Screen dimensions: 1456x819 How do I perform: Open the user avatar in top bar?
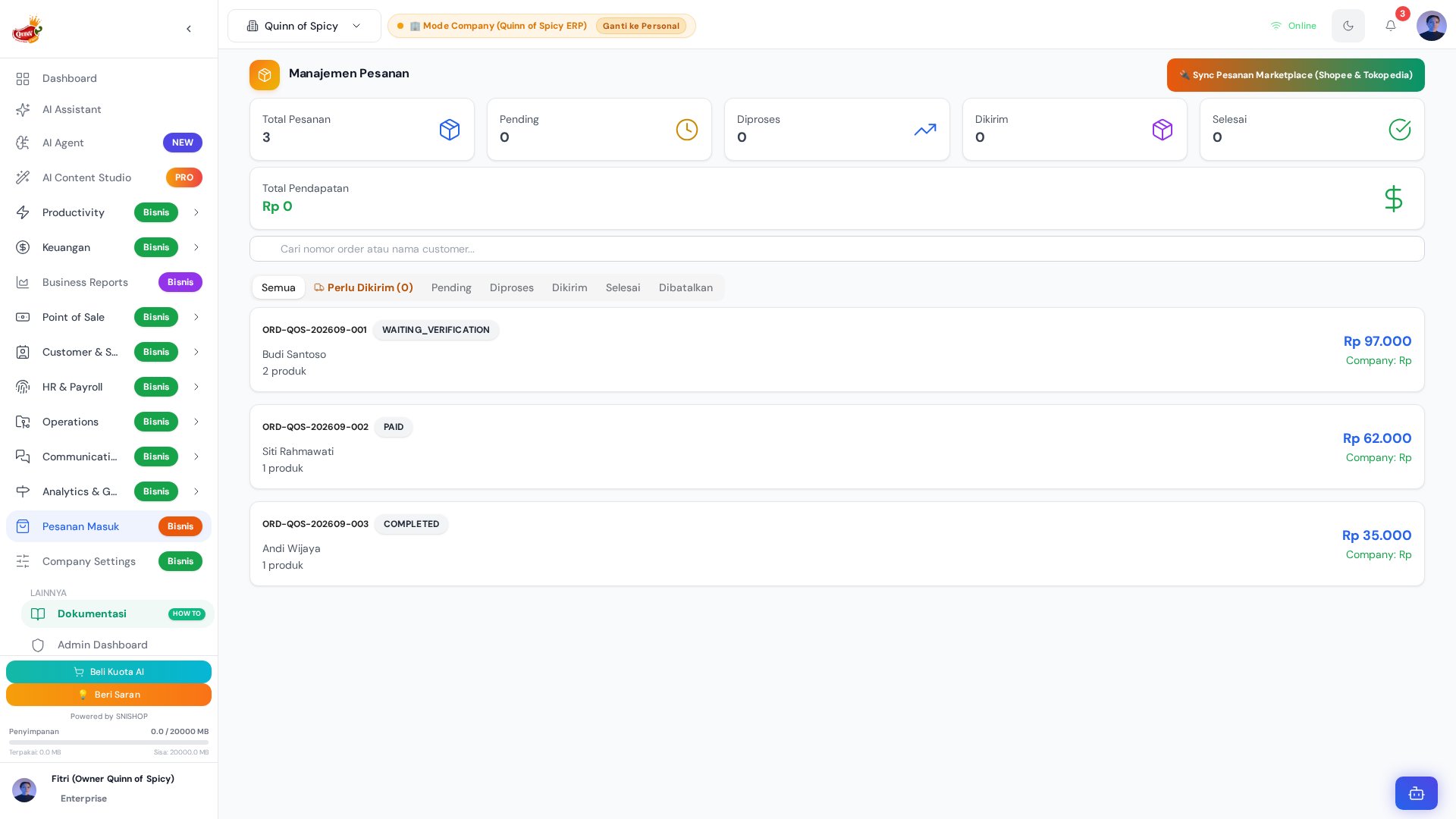tap(1432, 26)
